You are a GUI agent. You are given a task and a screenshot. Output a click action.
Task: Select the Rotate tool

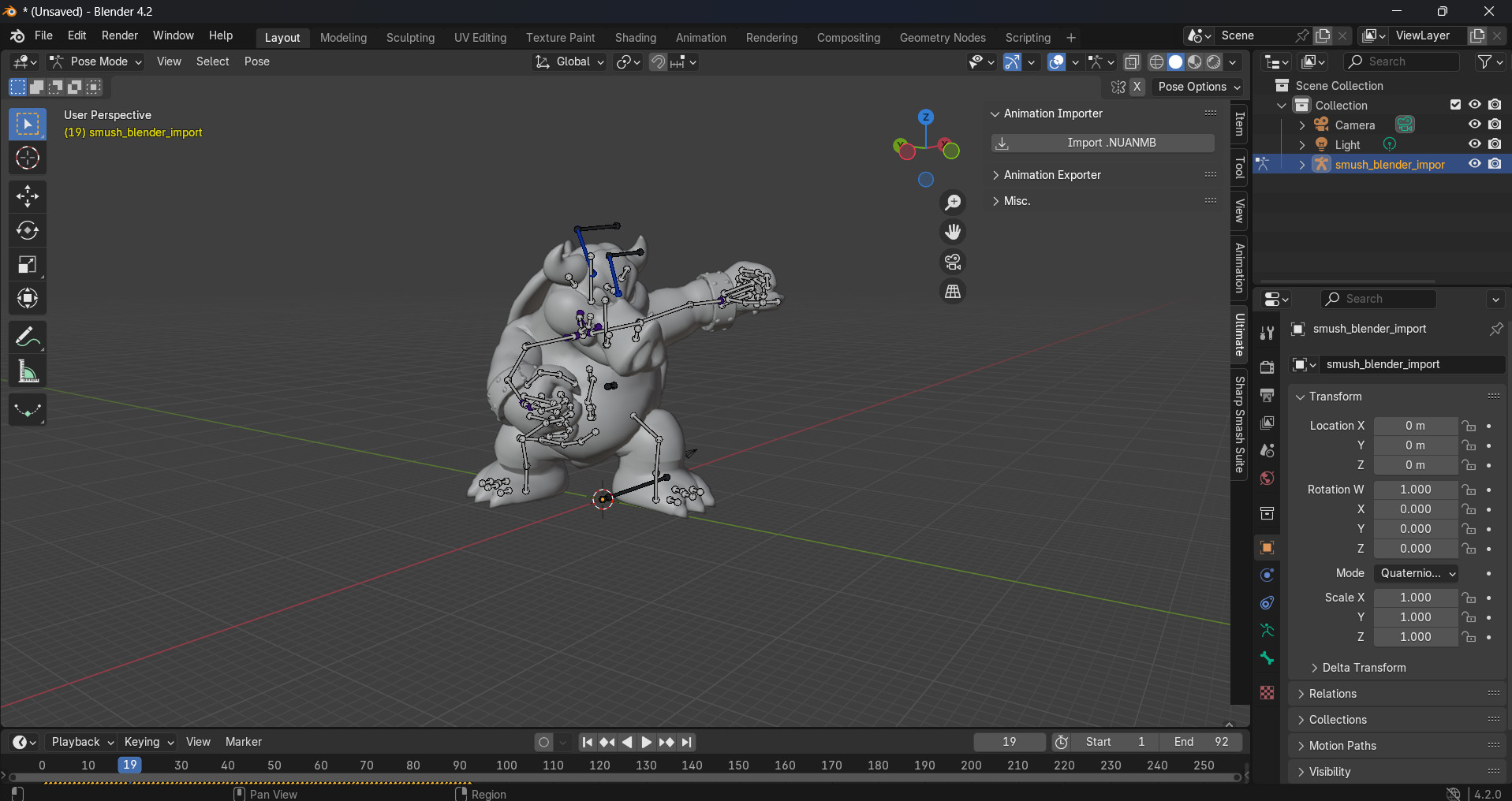click(28, 230)
